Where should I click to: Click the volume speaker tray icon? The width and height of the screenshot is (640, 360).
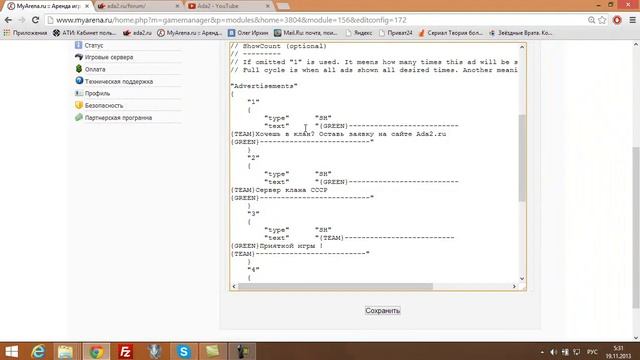553,352
